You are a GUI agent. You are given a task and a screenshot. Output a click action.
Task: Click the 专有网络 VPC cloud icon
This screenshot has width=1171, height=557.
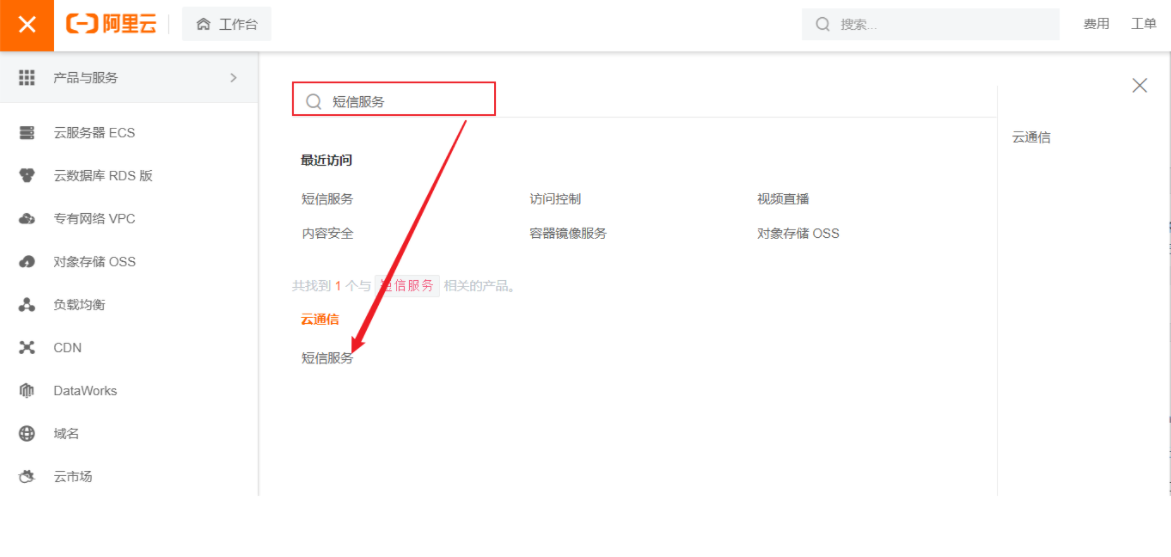tap(27, 219)
